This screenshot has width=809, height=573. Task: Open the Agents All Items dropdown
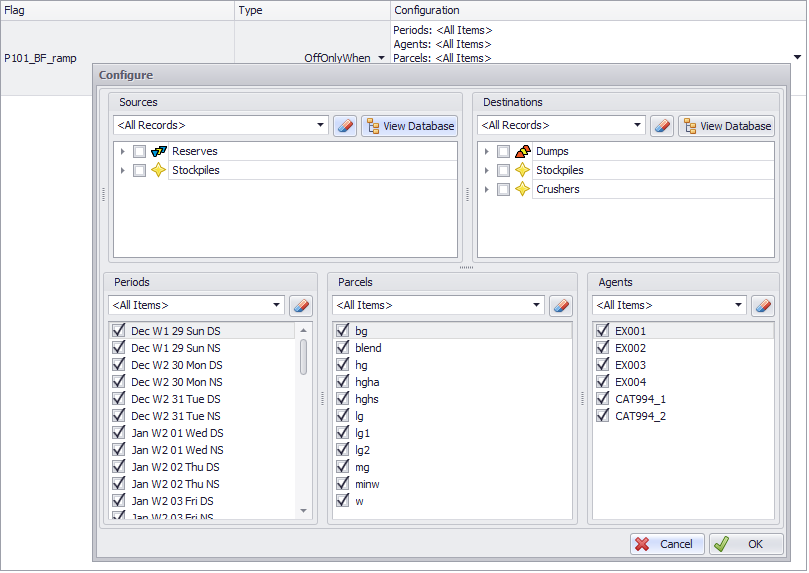pos(738,305)
